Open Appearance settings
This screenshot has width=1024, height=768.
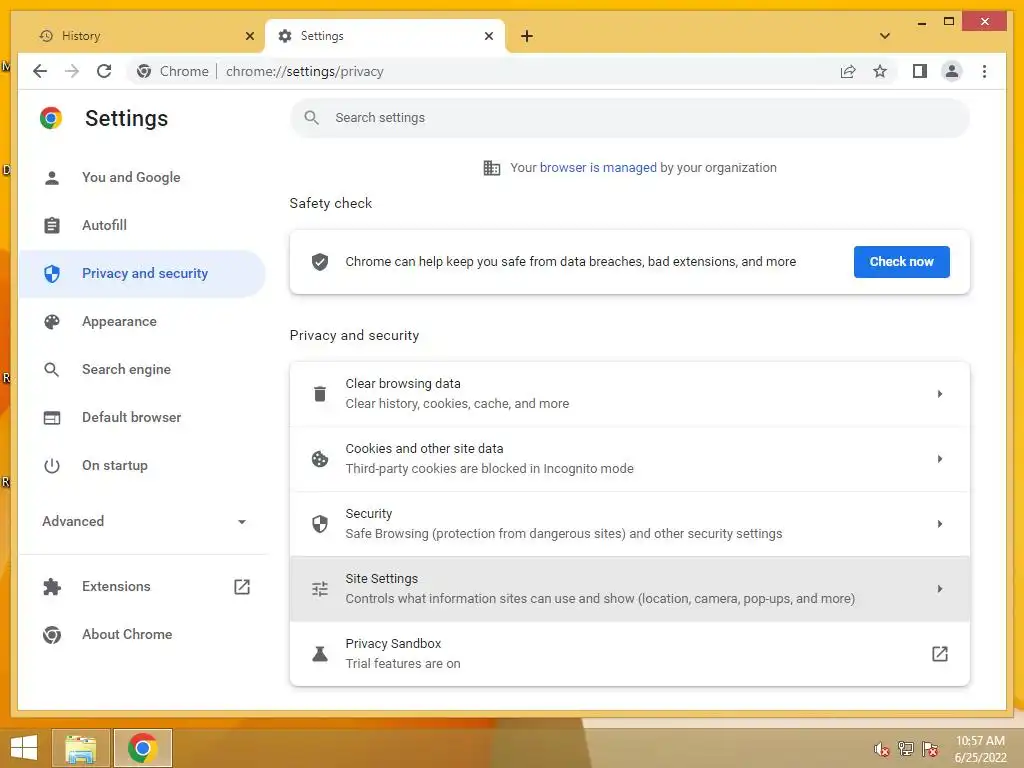coord(142,321)
